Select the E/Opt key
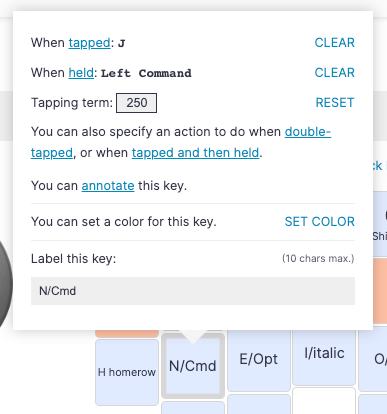Viewport: 387px width, 414px height. tap(259, 360)
